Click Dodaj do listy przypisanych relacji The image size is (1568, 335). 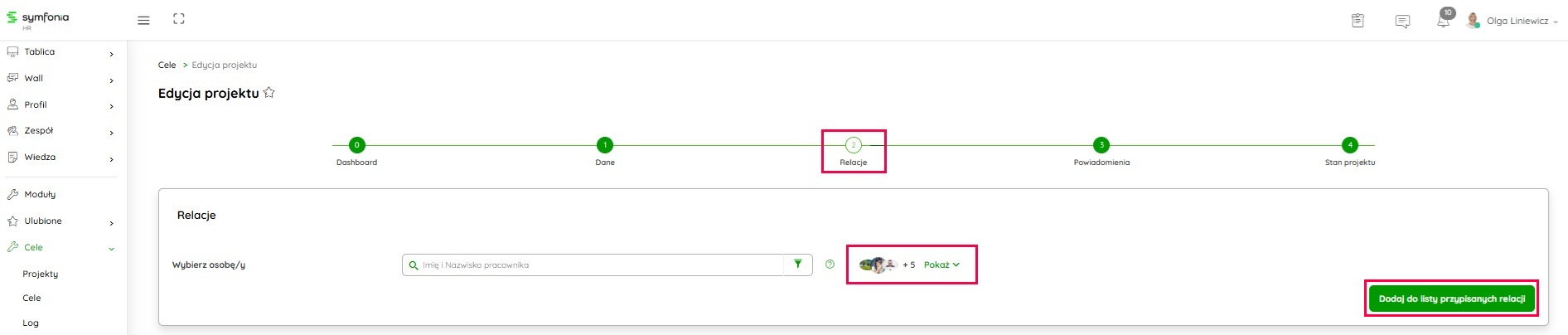pos(1451,299)
